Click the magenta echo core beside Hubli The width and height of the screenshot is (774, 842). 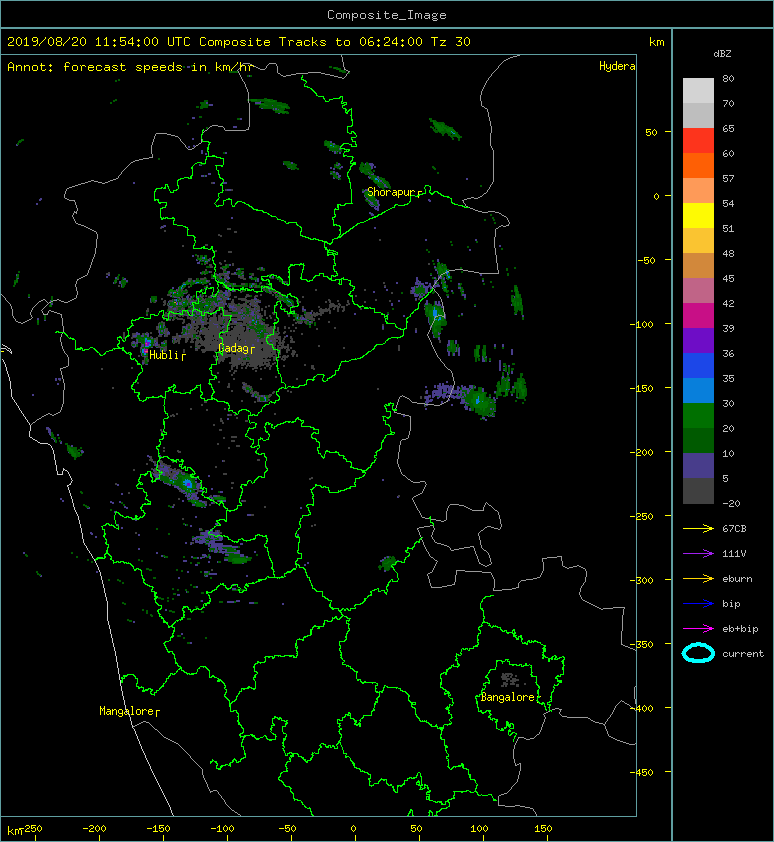tap(146, 346)
